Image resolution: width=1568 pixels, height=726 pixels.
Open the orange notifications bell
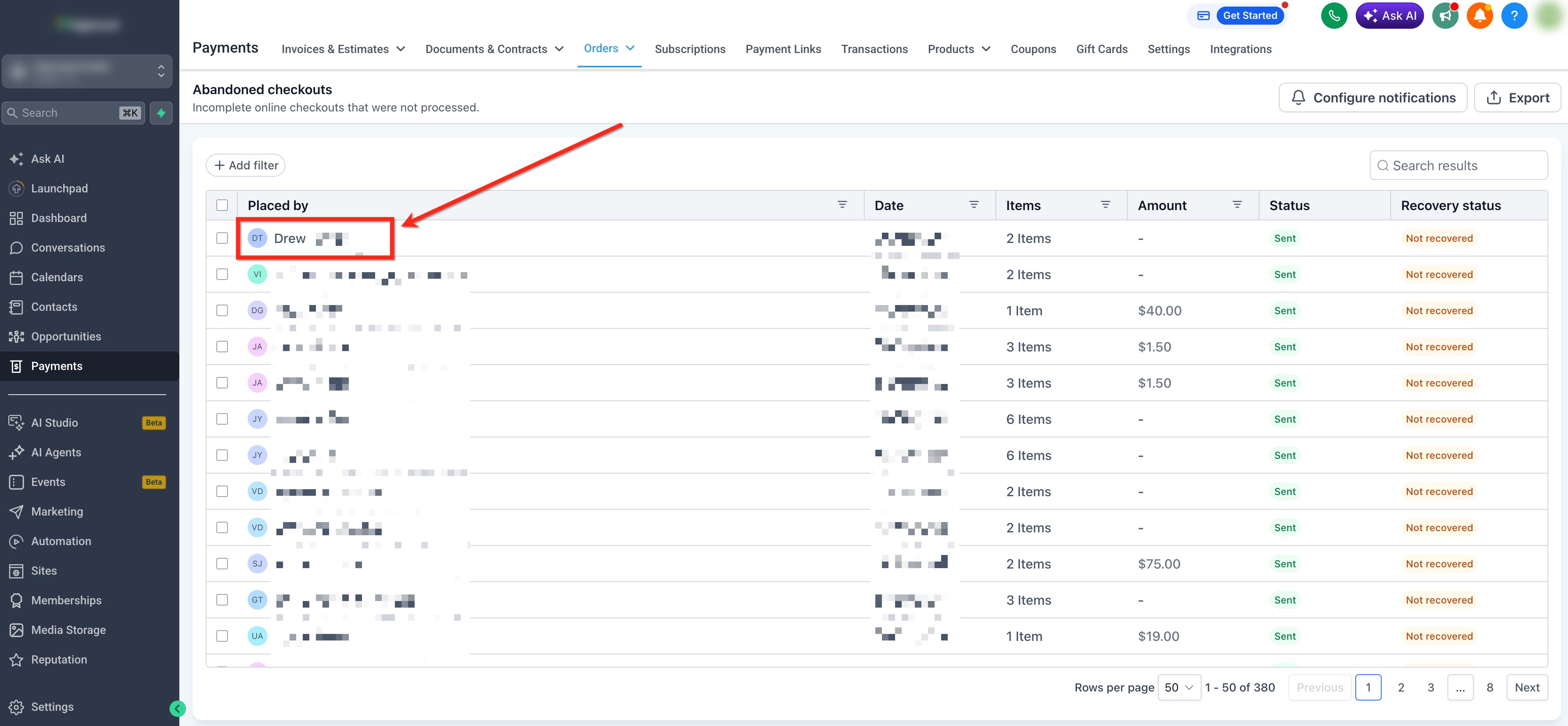coord(1480,16)
